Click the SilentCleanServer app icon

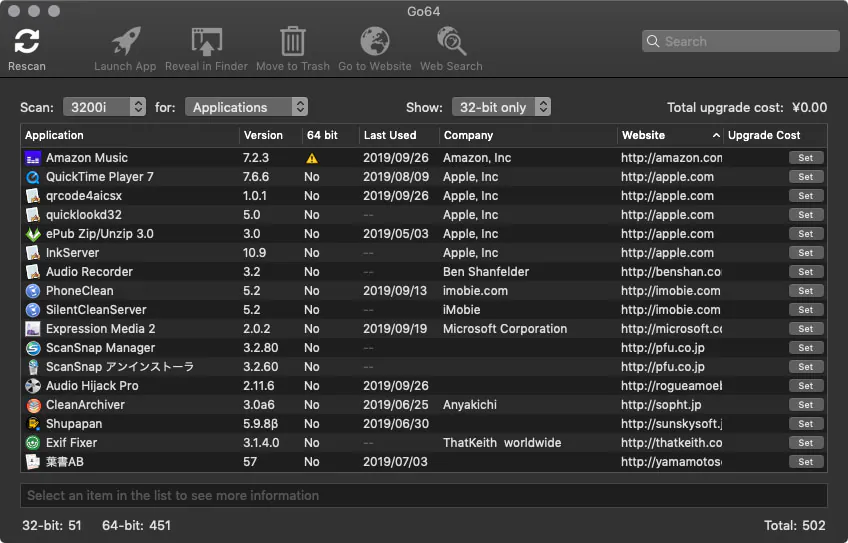(33, 310)
